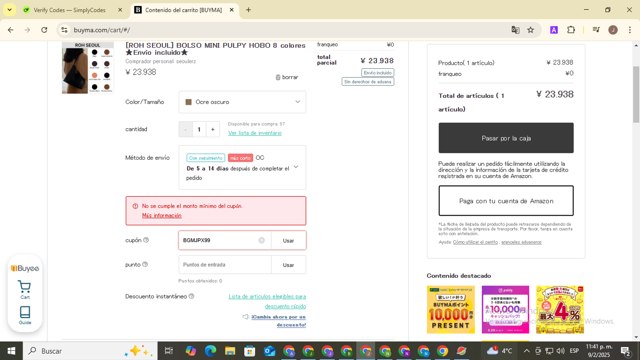Go back to the previous page
The height and width of the screenshot is (360, 640).
click(x=11, y=30)
